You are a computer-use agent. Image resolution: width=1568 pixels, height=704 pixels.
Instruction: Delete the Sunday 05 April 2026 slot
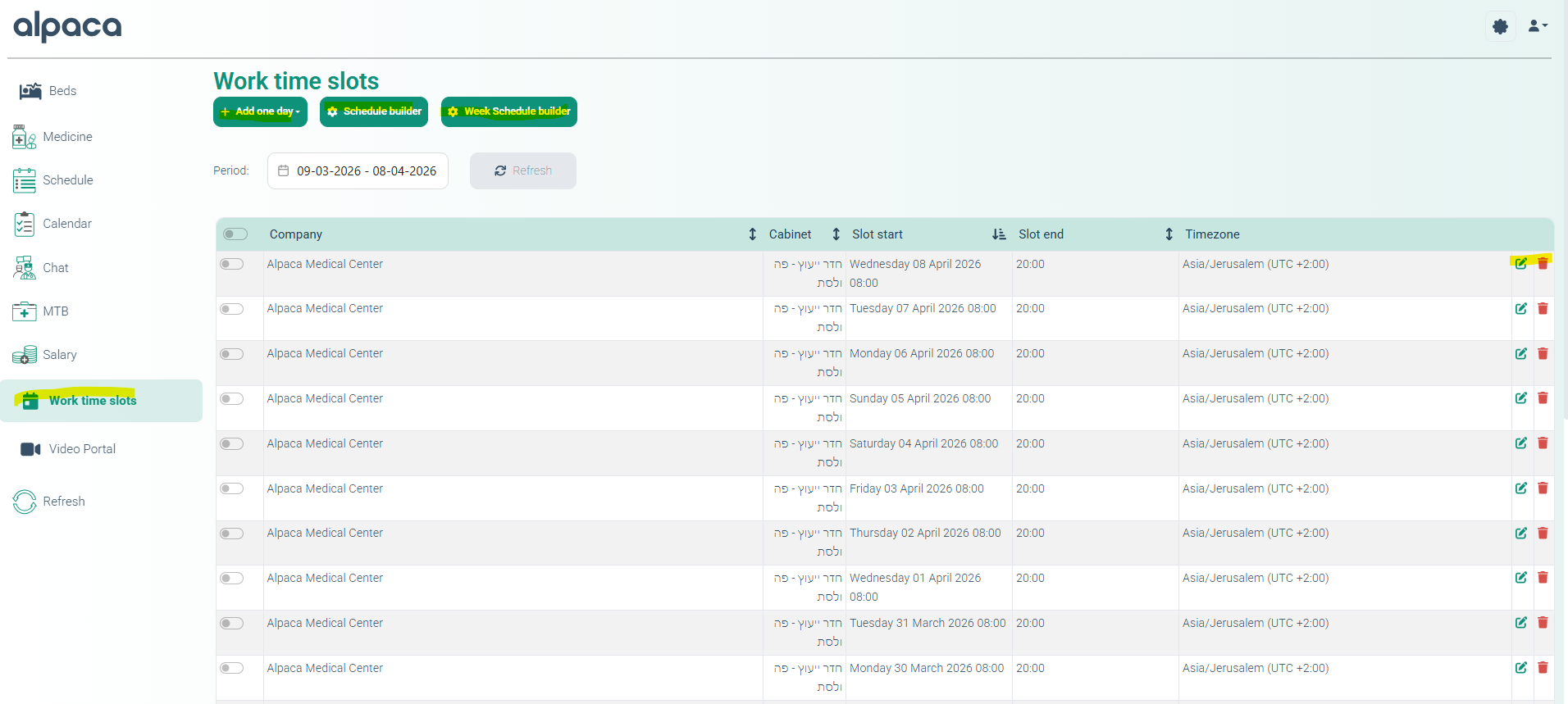point(1543,398)
